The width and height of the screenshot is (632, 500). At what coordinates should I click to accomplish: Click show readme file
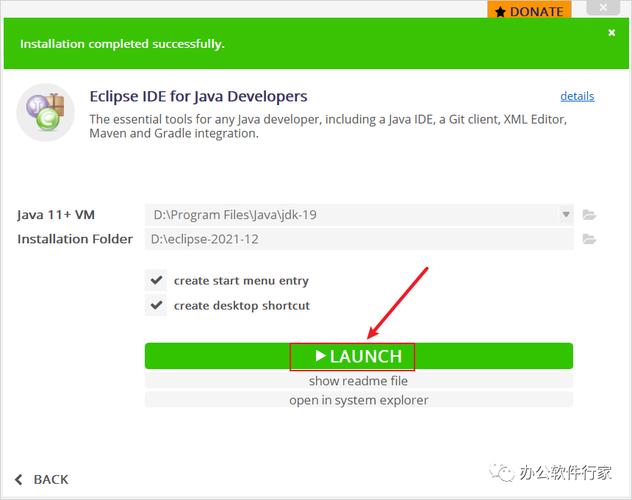click(359, 381)
